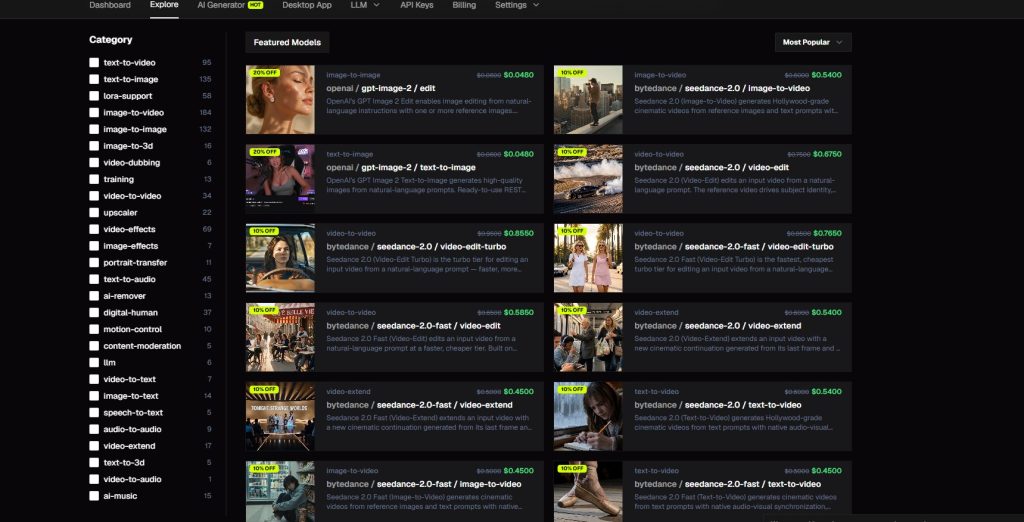The width and height of the screenshot is (1024, 522).
Task: Expand the LLM menu in navigation
Action: (365, 5)
